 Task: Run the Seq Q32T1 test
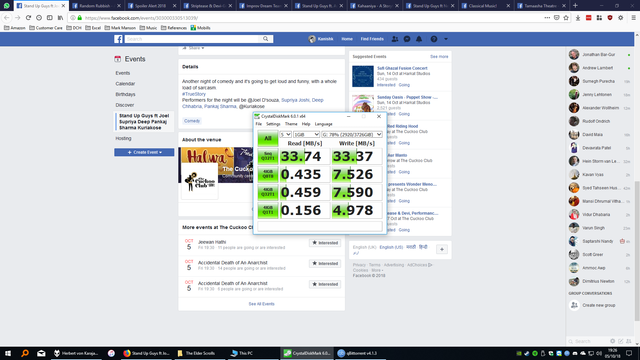268,156
